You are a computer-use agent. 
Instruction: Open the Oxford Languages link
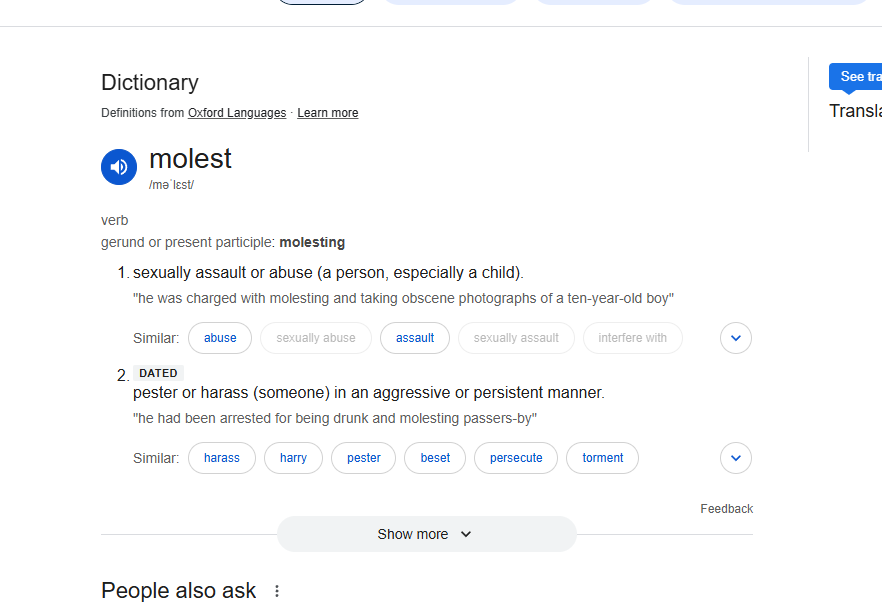click(237, 113)
